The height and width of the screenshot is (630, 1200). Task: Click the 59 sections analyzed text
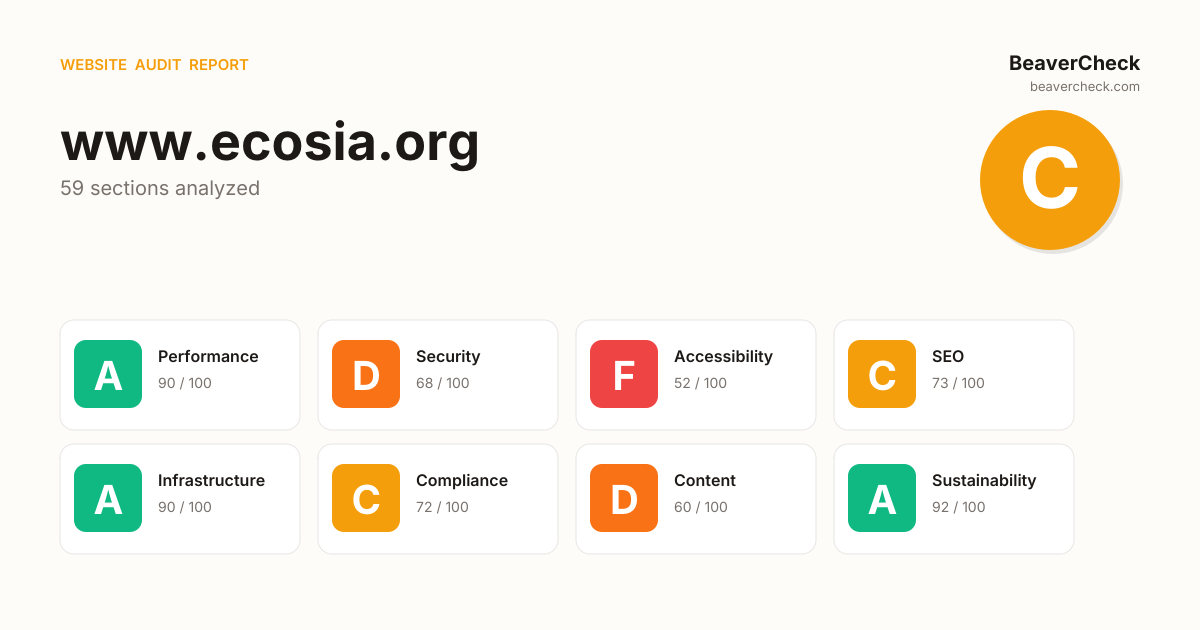160,188
